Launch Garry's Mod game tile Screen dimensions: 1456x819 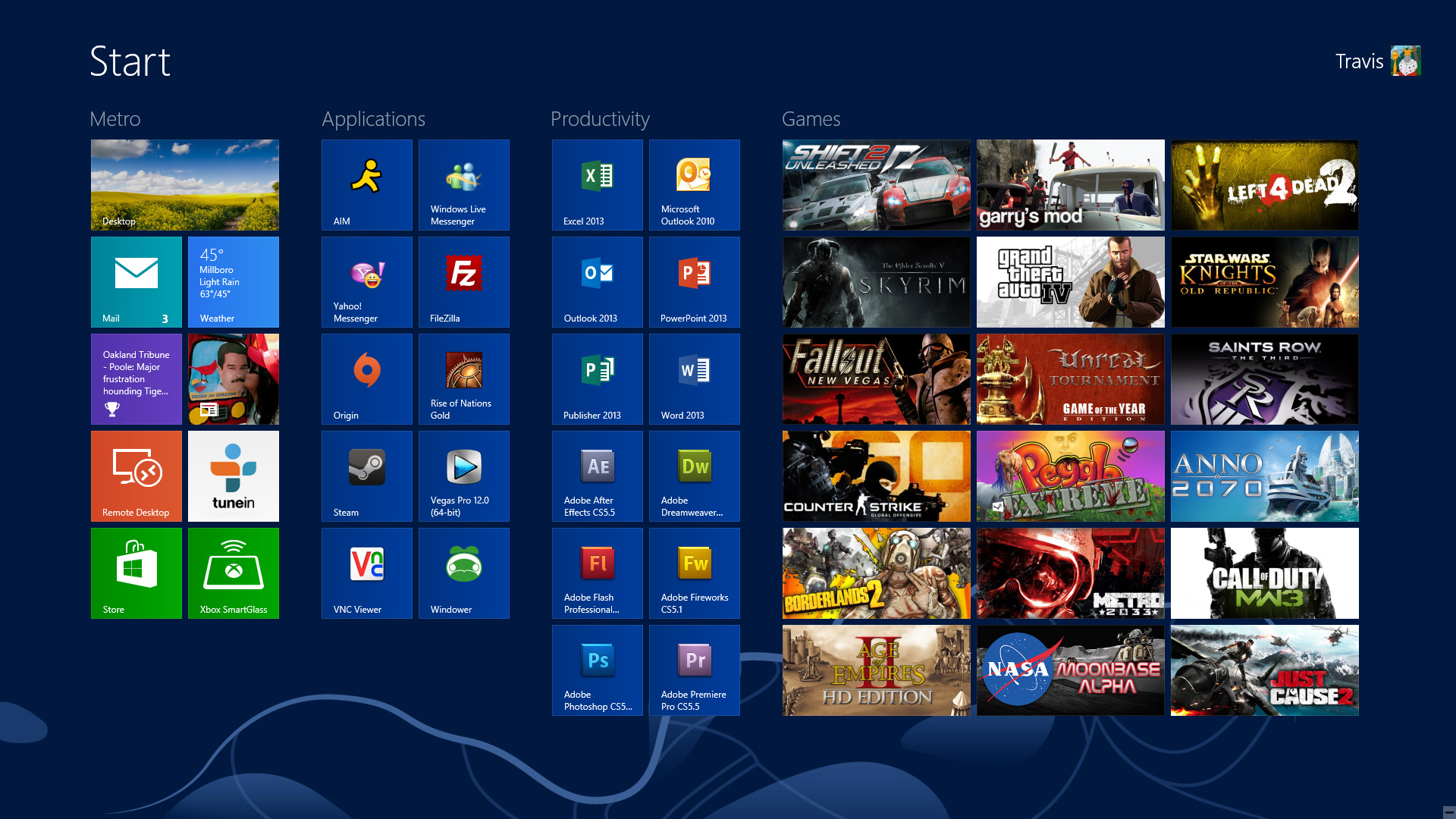pyautogui.click(x=1071, y=185)
